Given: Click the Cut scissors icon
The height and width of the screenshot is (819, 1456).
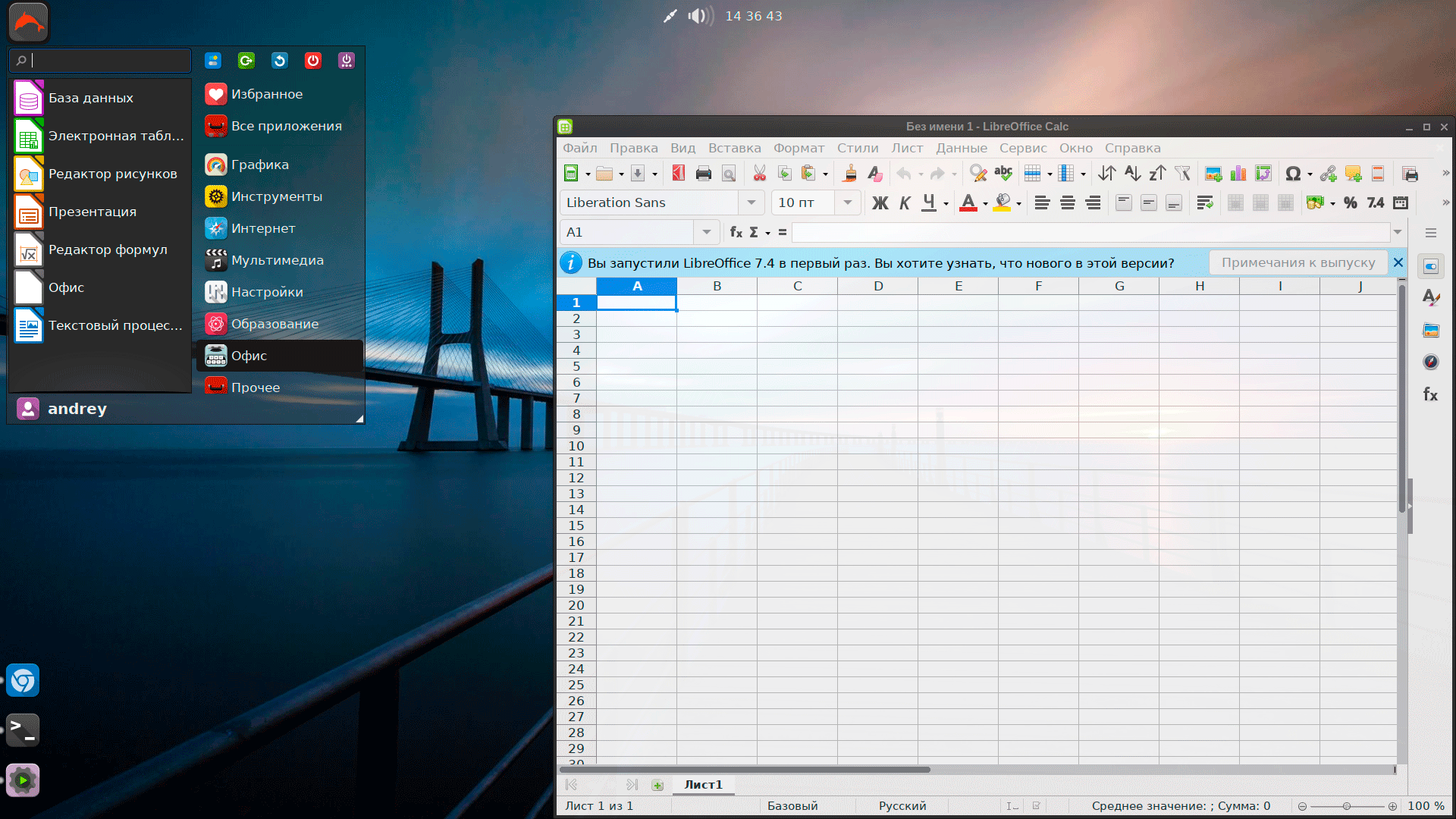Looking at the screenshot, I should pyautogui.click(x=759, y=174).
